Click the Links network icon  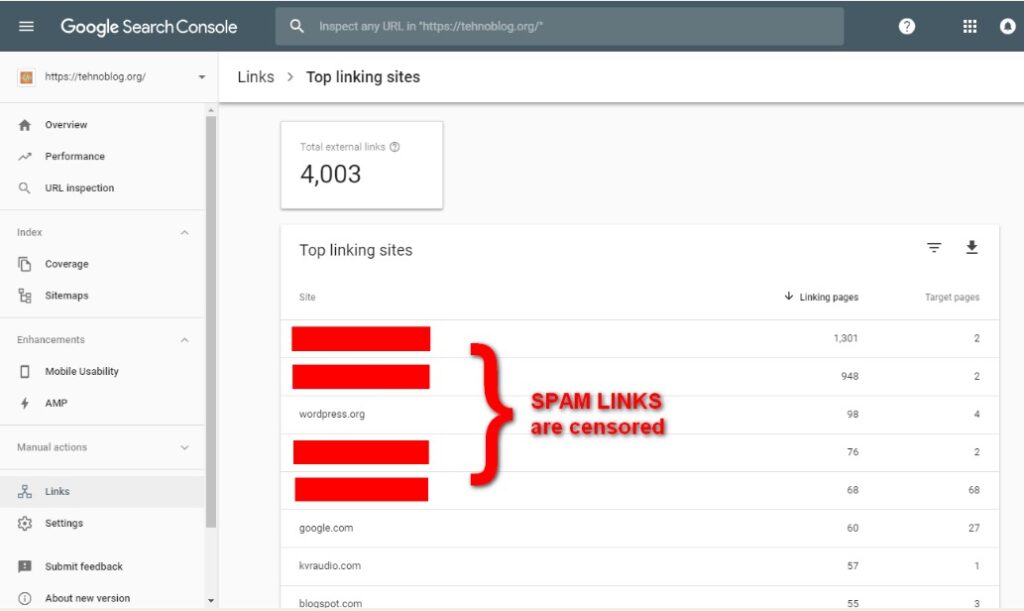pyautogui.click(x=25, y=492)
